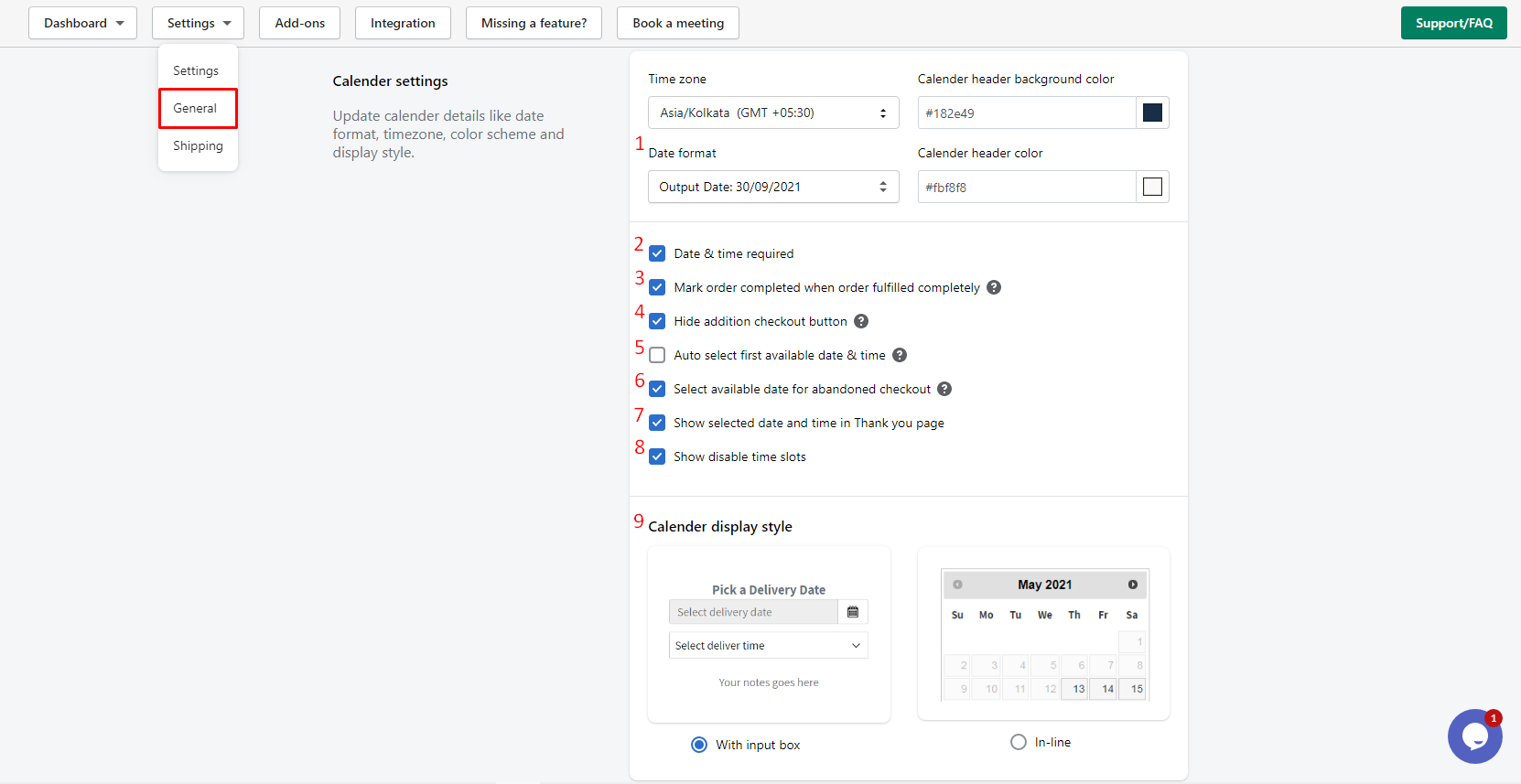
Task: Go to previous month in May 2021 calendar
Action: click(x=957, y=585)
